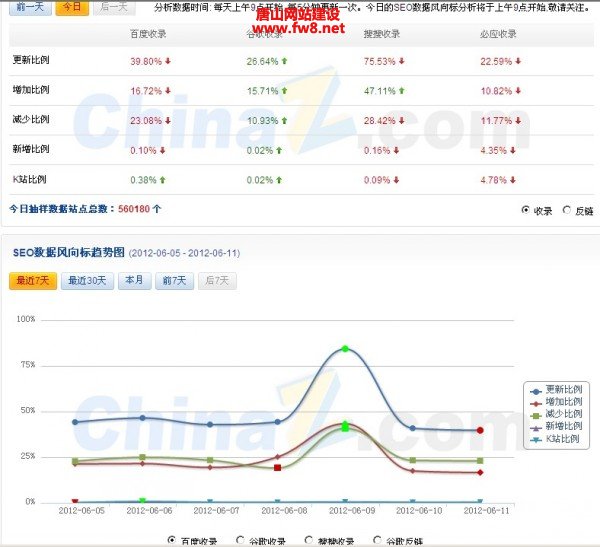
Task: Select the 今日 (today) button
Action: pyautogui.click(x=72, y=8)
